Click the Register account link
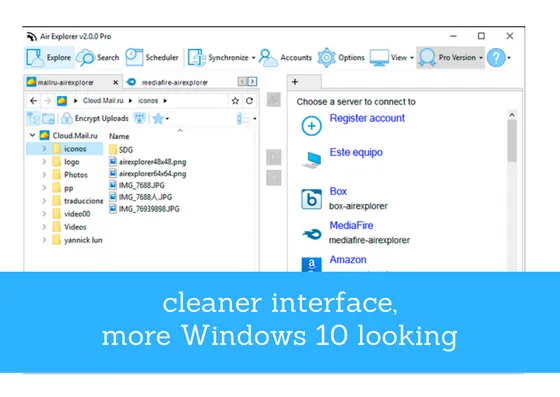This screenshot has height=397, width=560. click(367, 118)
